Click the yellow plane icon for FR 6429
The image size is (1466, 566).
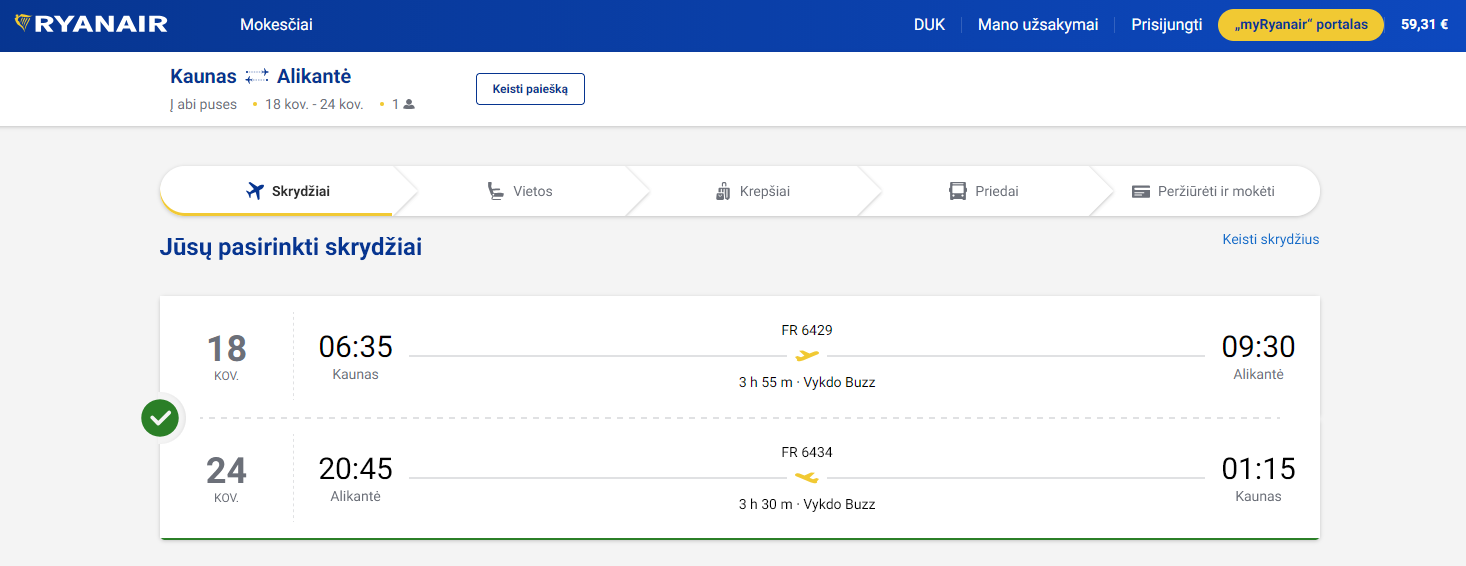(807, 356)
